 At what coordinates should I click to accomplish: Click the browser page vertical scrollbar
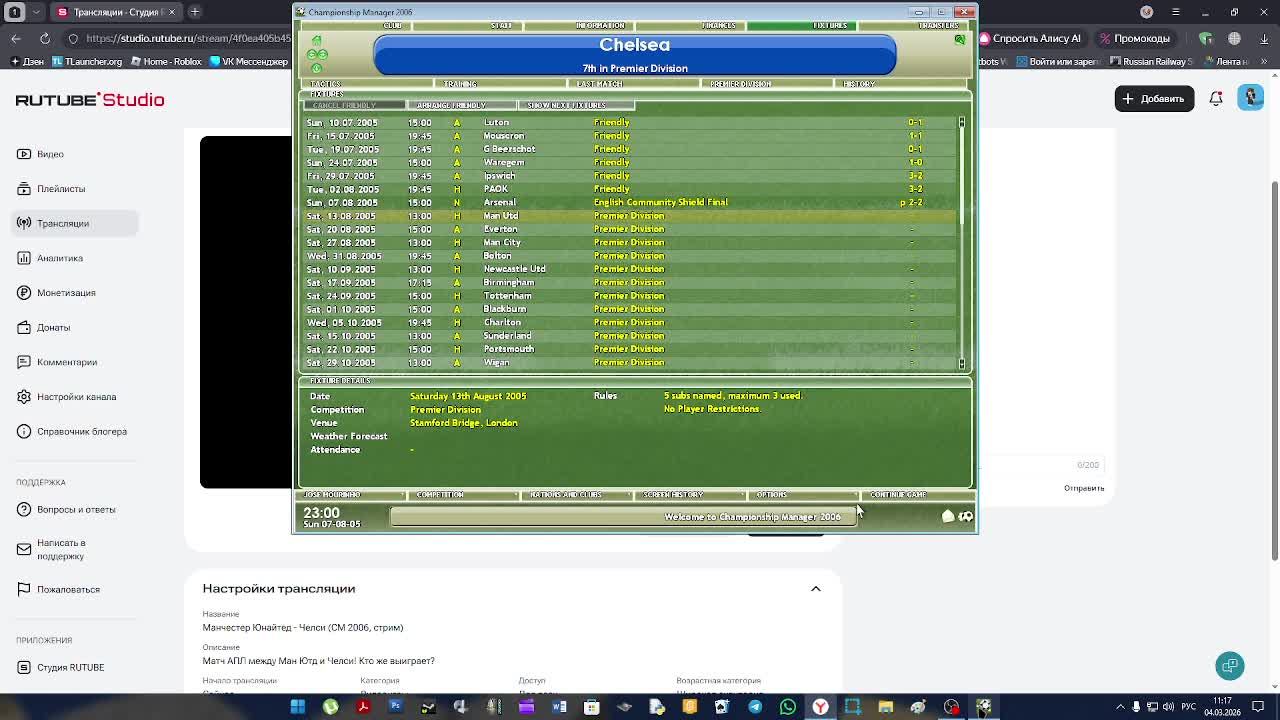point(1273,370)
